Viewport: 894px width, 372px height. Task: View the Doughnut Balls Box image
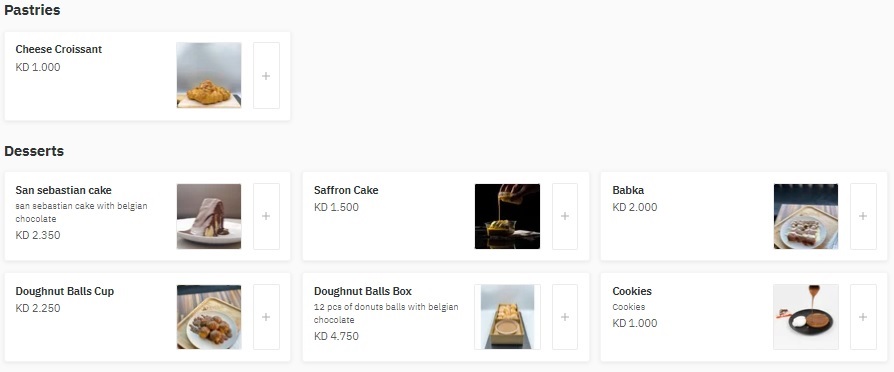click(x=507, y=317)
